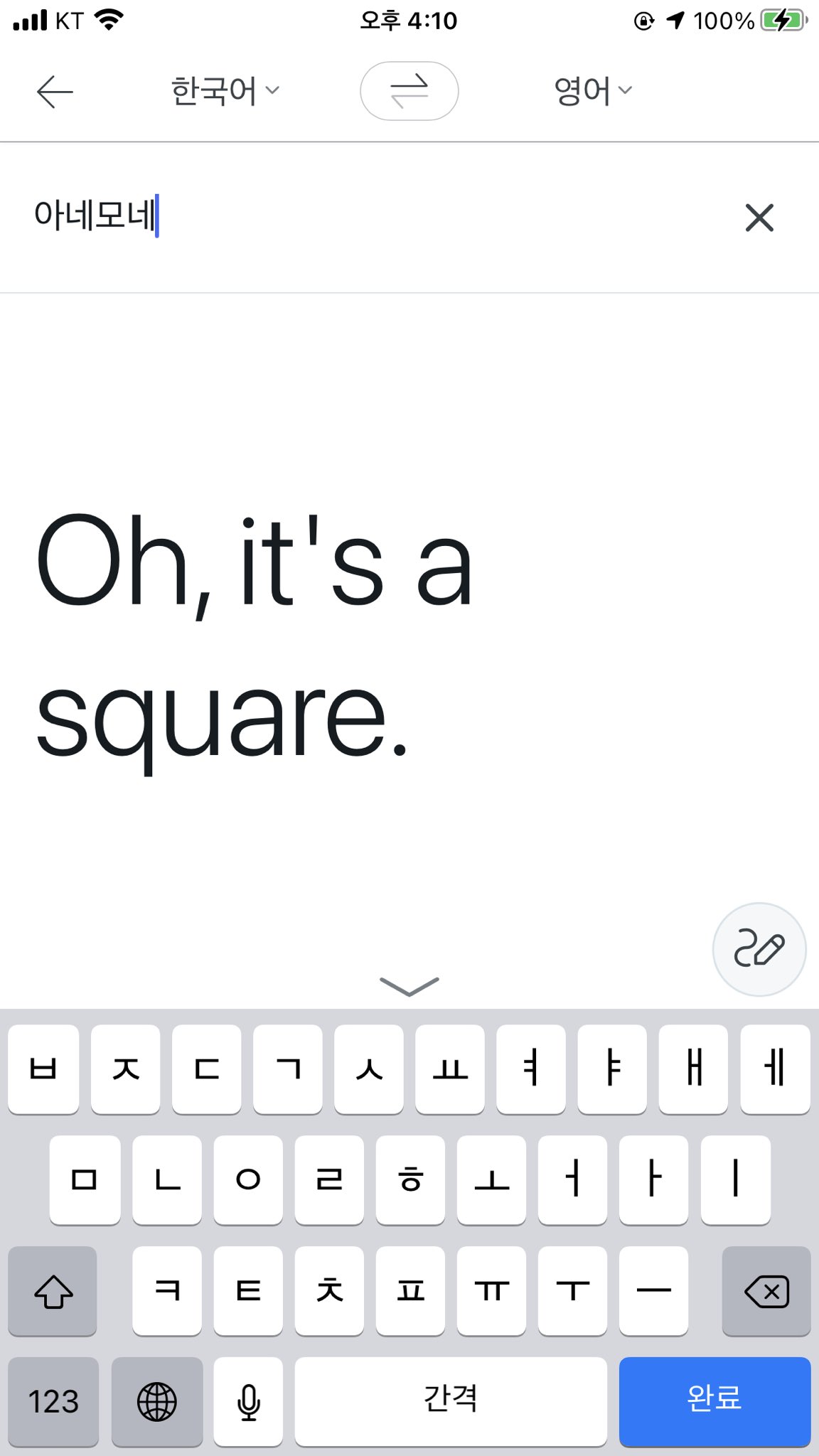The width and height of the screenshot is (819, 1456).
Task: Open the 한국어 source language dropdown
Action: coord(225,91)
